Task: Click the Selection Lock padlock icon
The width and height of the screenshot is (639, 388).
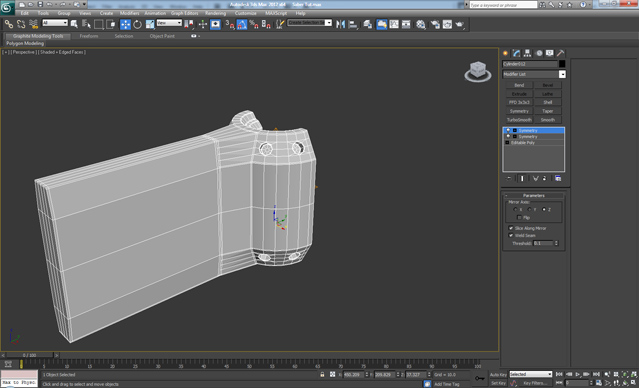Action: pos(322,374)
